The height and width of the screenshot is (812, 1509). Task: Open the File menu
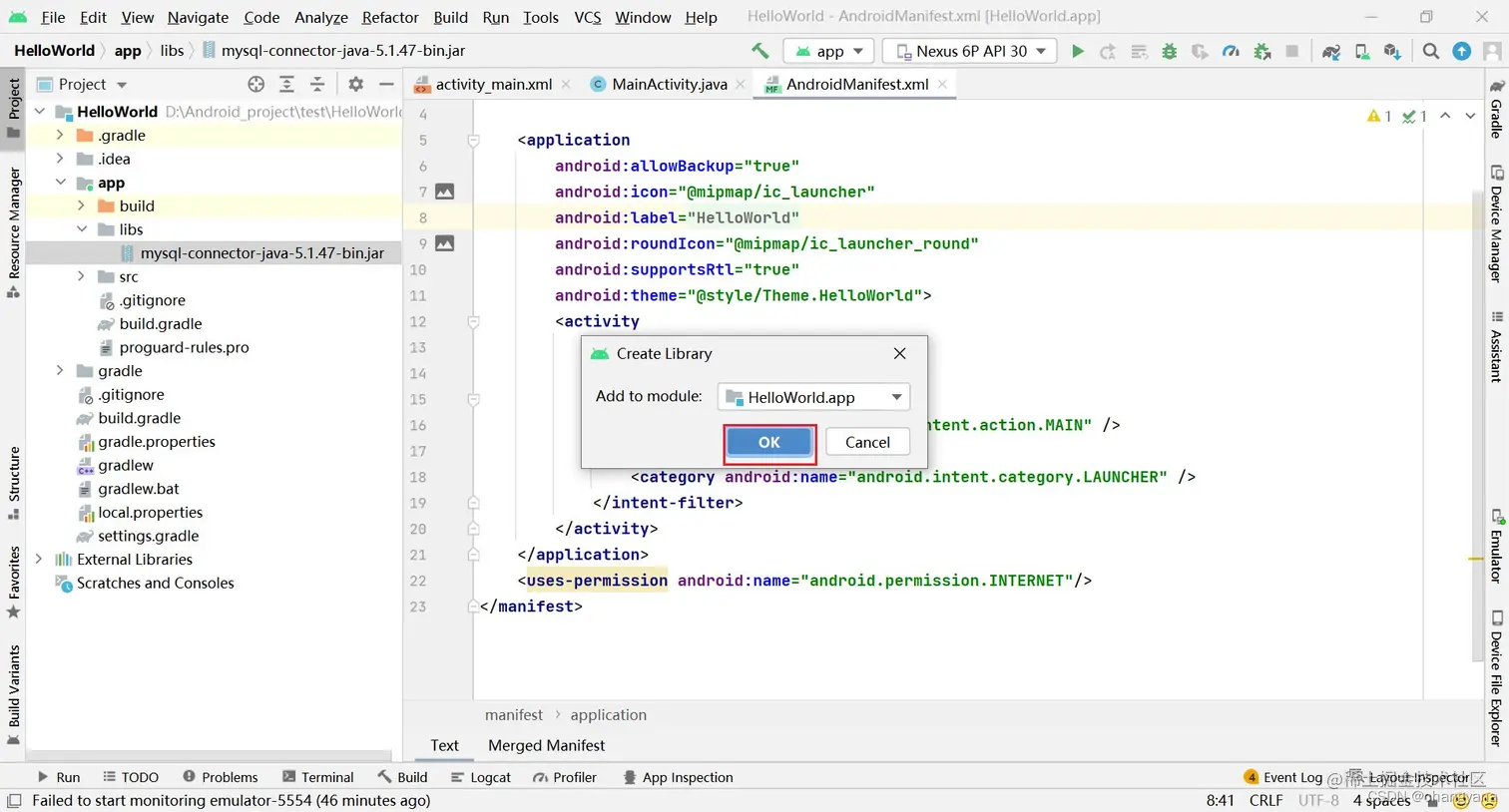(x=53, y=17)
